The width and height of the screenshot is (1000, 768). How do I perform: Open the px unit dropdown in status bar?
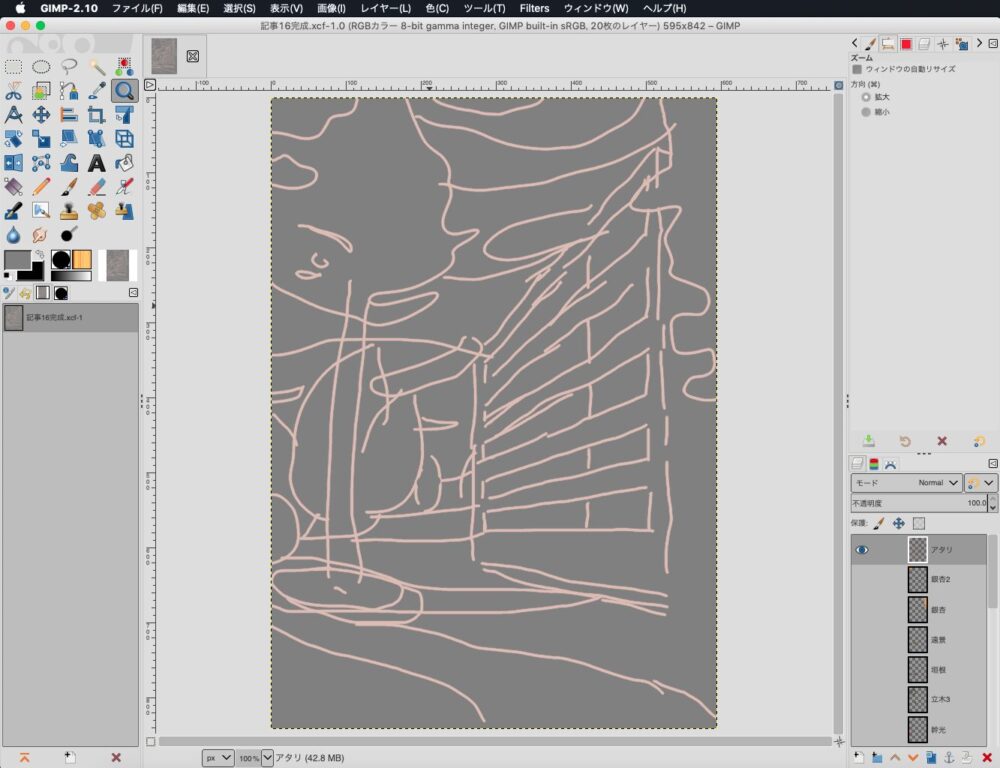[x=218, y=758]
